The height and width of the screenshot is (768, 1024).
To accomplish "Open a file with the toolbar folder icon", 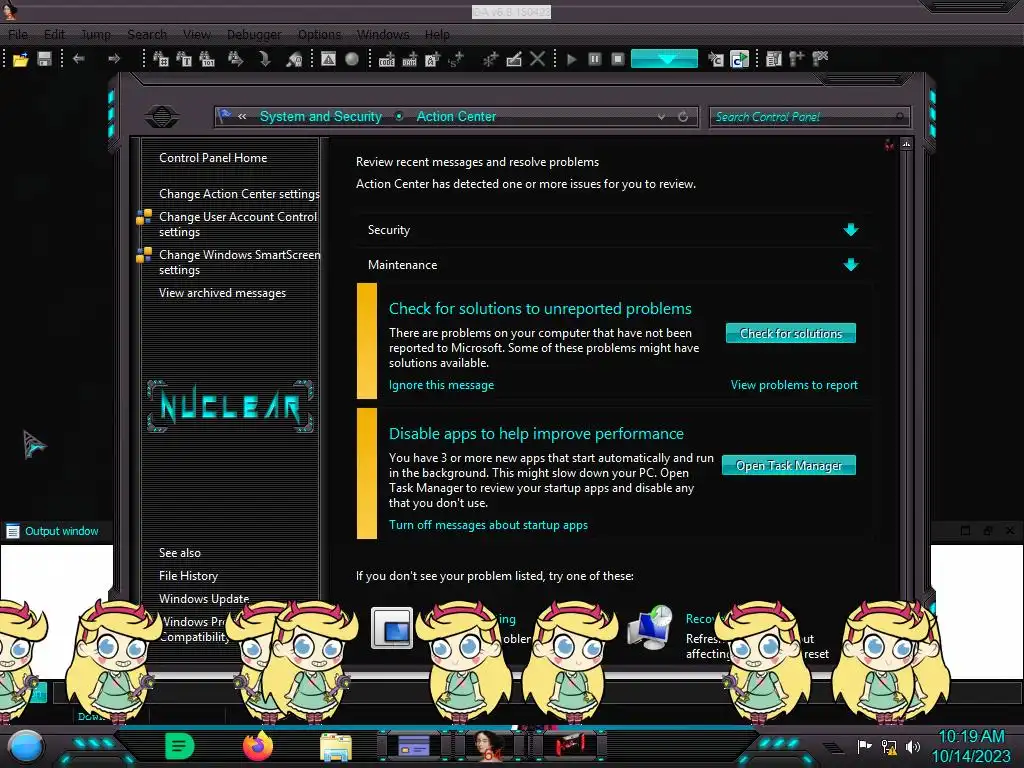I will 20,59.
